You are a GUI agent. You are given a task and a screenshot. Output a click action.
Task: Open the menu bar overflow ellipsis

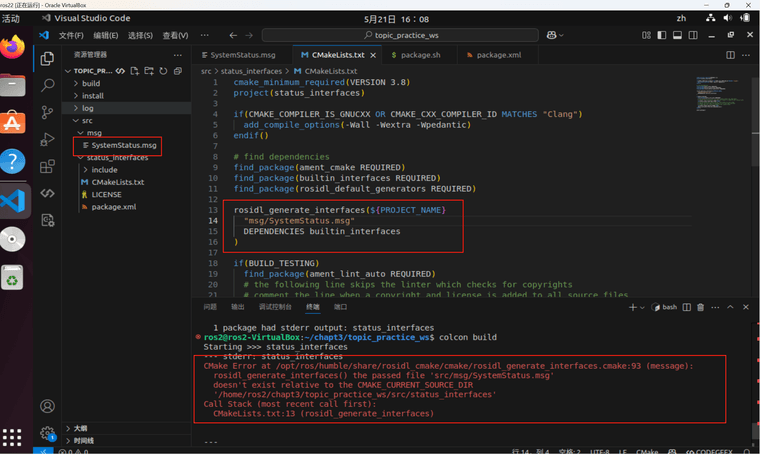click(205, 35)
